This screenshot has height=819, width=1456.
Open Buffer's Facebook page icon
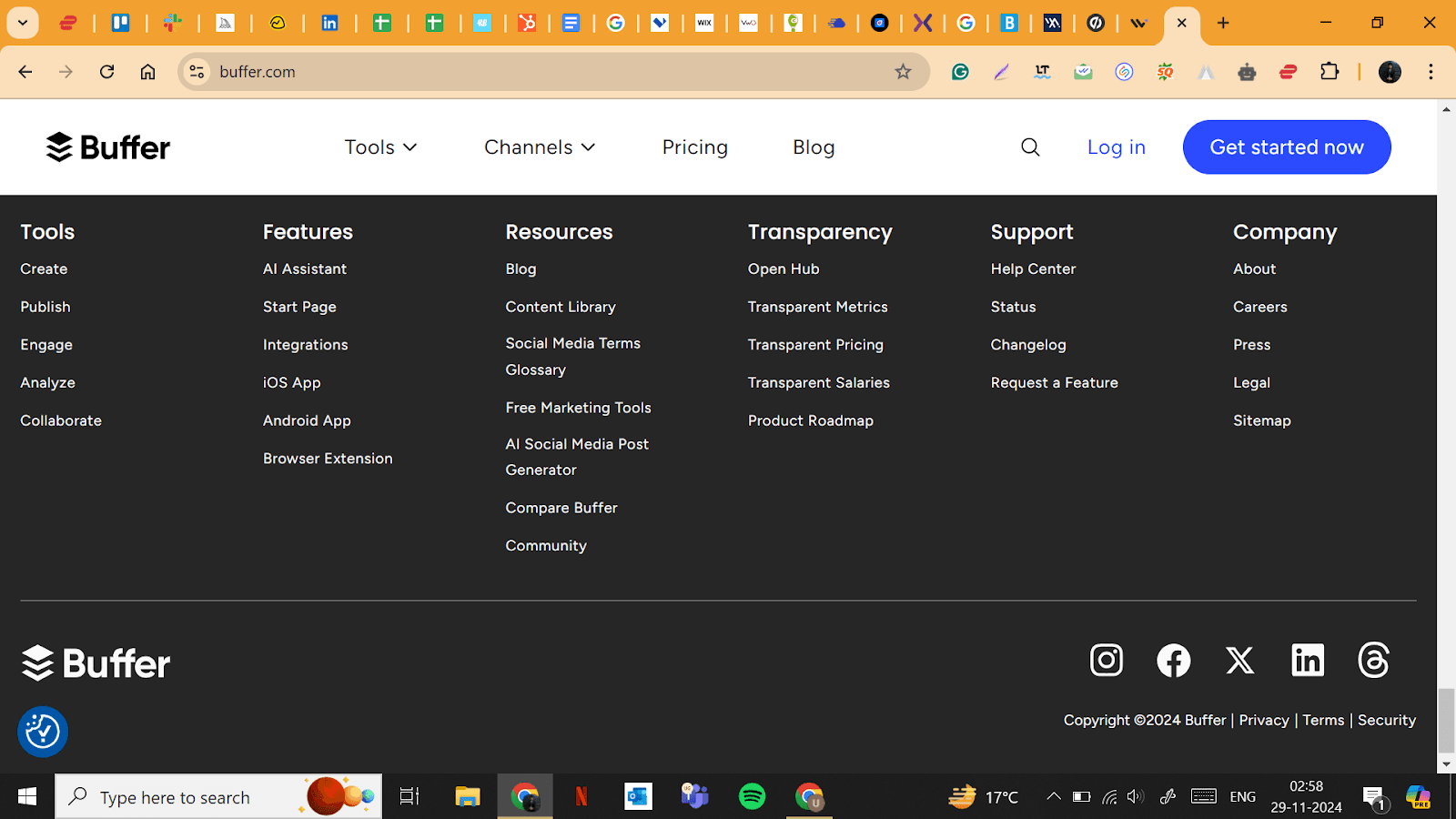pyautogui.click(x=1174, y=660)
